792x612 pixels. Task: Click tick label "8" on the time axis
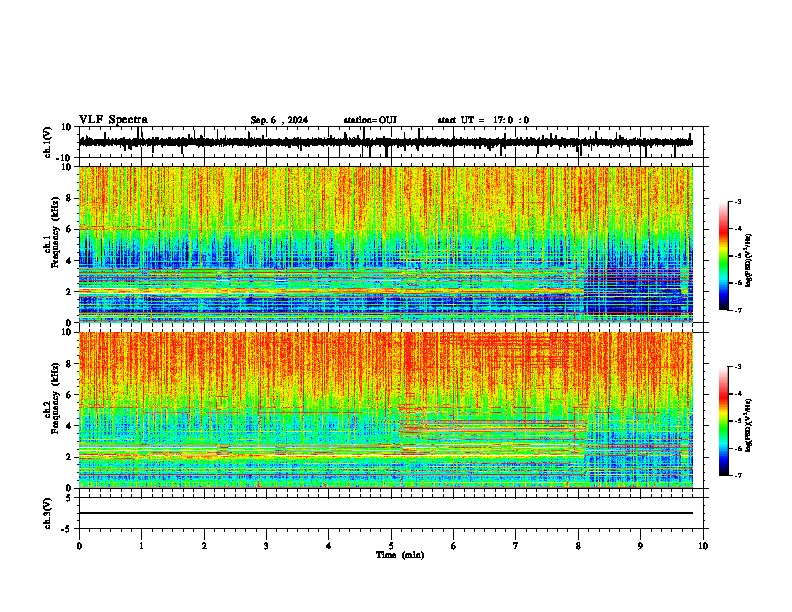[578, 546]
